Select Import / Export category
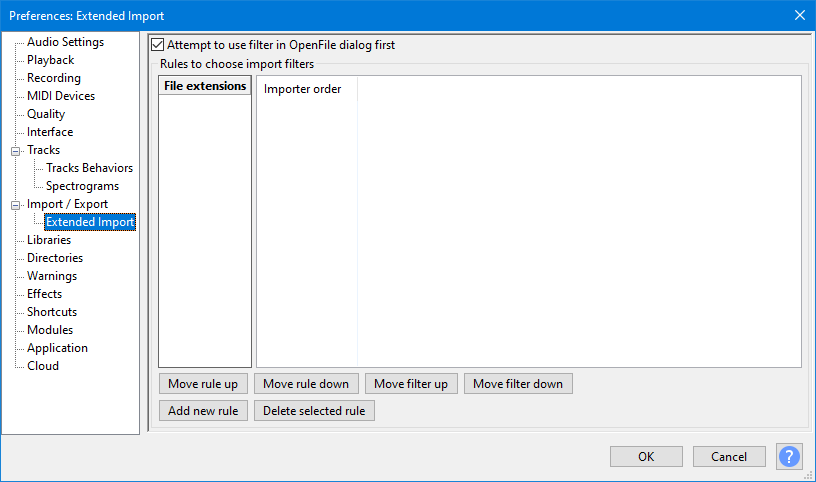The height and width of the screenshot is (482, 816). coord(68,204)
